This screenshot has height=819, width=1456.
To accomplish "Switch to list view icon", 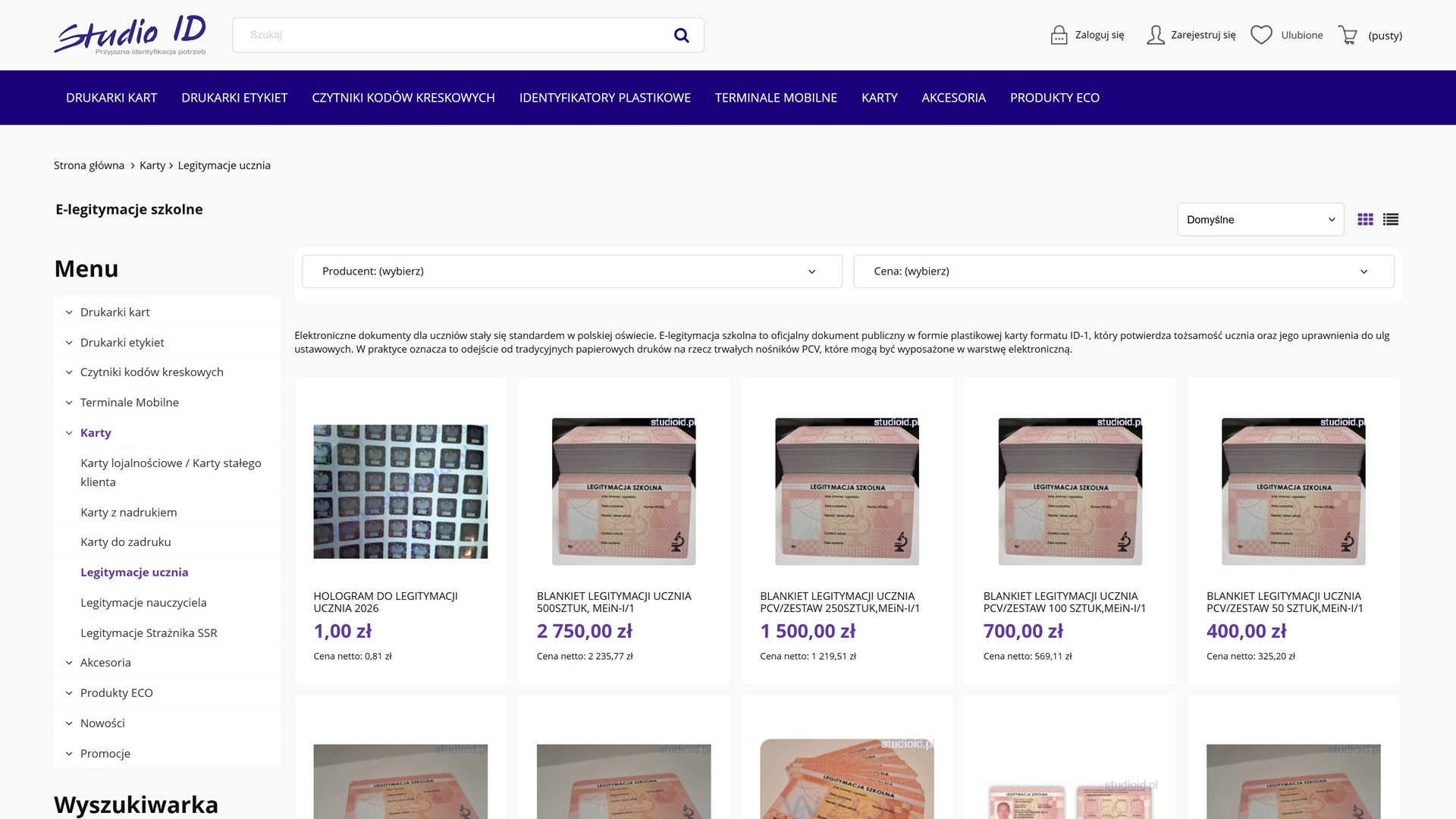I will [x=1390, y=220].
